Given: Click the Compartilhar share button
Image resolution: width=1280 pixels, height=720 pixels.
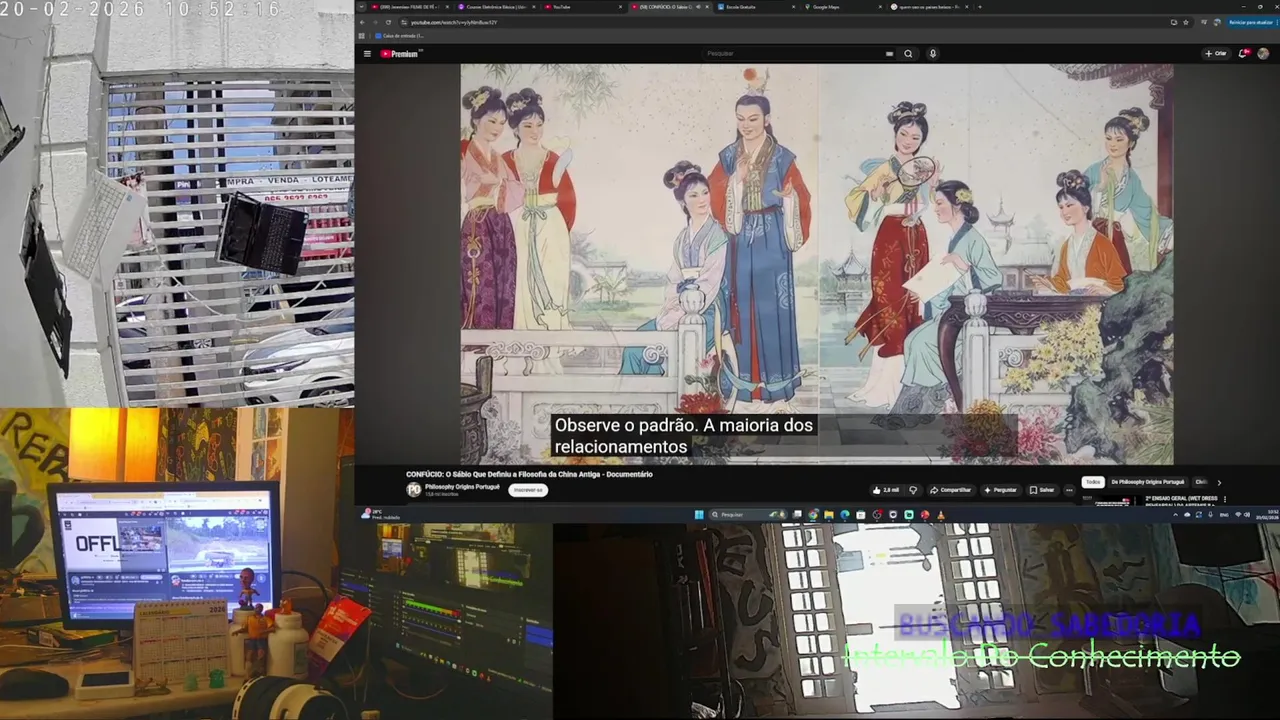Looking at the screenshot, I should tap(951, 490).
